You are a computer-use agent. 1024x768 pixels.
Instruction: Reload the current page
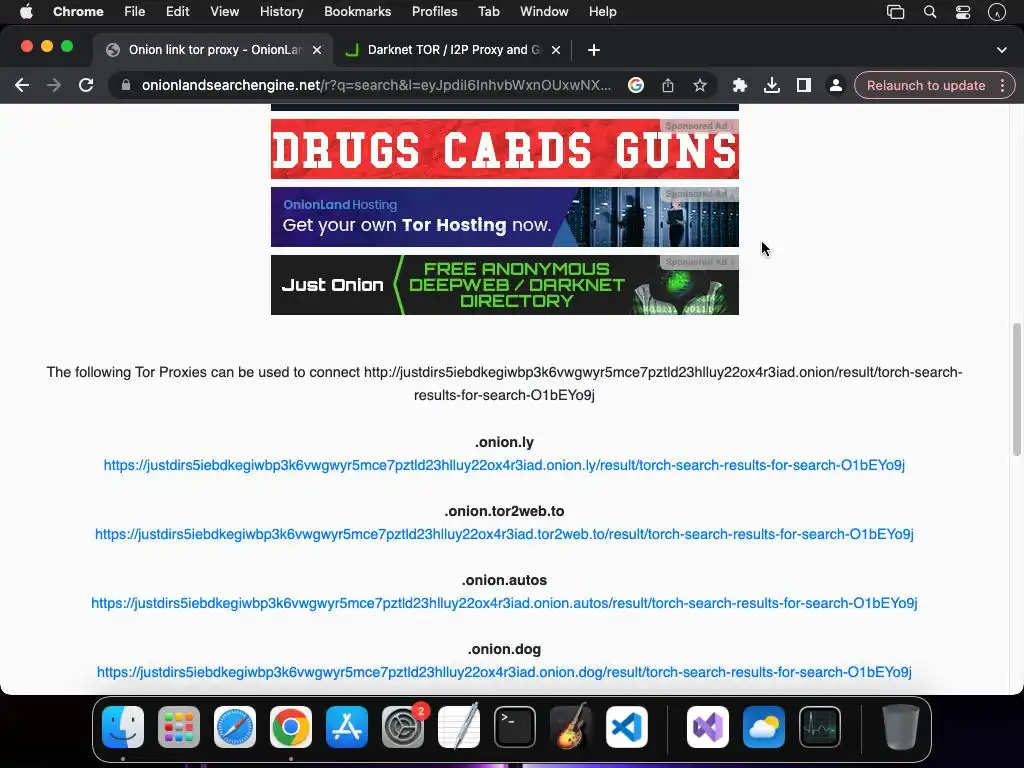pyautogui.click(x=86, y=86)
